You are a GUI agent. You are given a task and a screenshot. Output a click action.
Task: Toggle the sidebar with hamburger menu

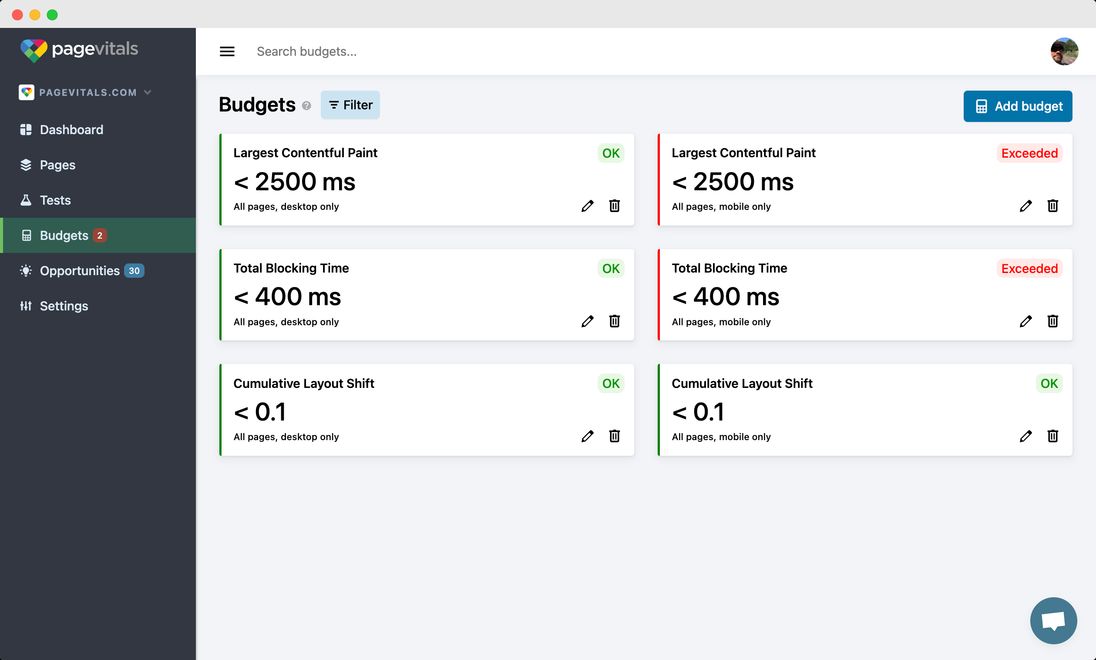click(x=227, y=51)
